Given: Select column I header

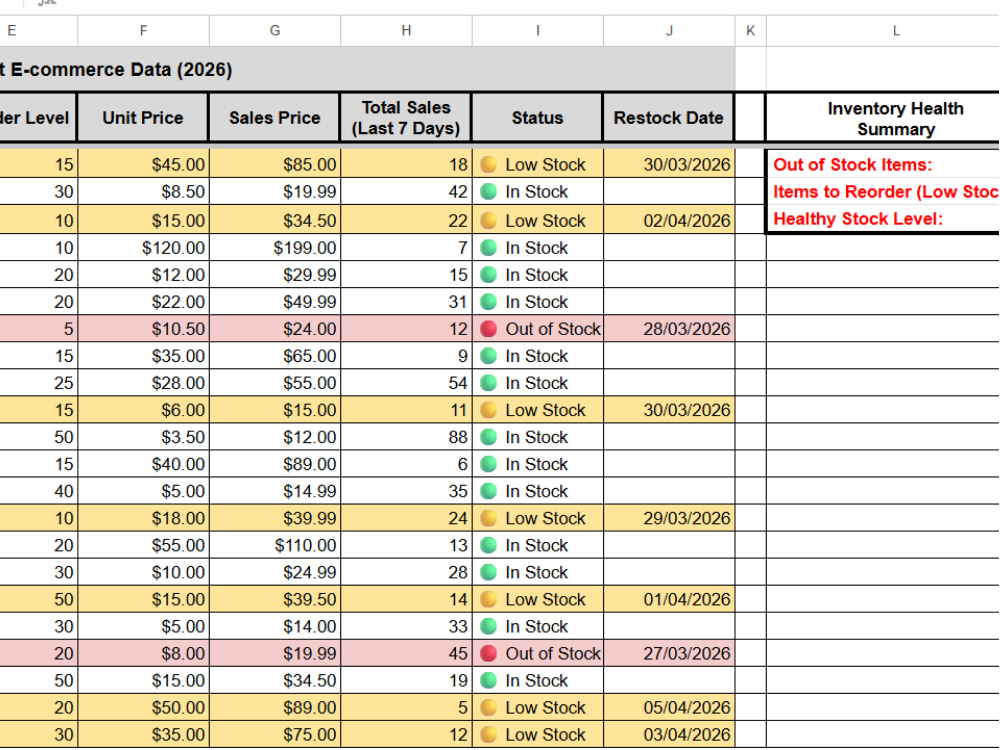Looking at the screenshot, I should tap(538, 31).
